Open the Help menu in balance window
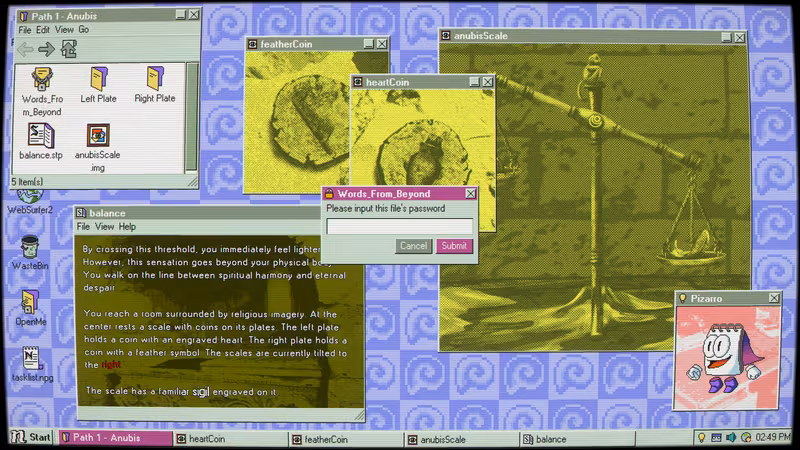Image resolution: width=800 pixels, height=450 pixels. tap(127, 227)
